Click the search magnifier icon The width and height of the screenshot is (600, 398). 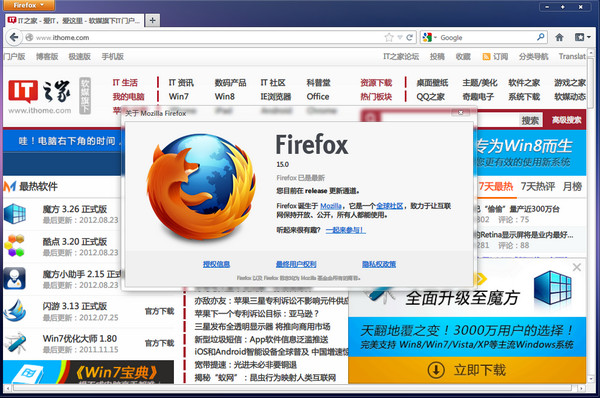(541, 37)
